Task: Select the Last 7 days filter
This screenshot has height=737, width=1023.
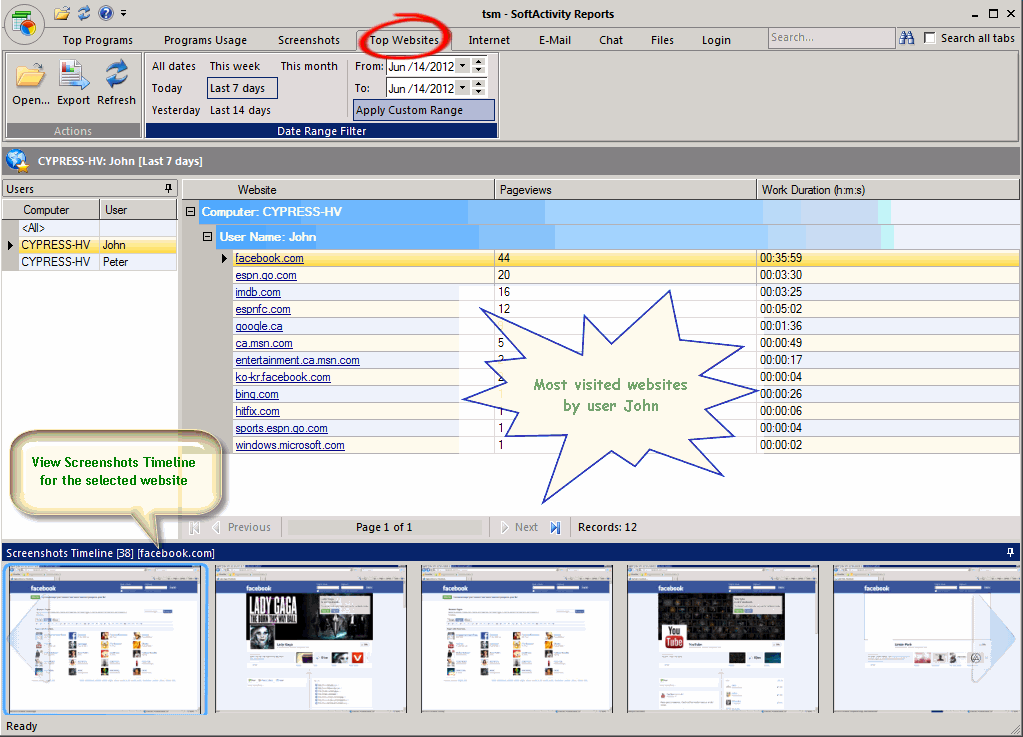Action: click(242, 88)
